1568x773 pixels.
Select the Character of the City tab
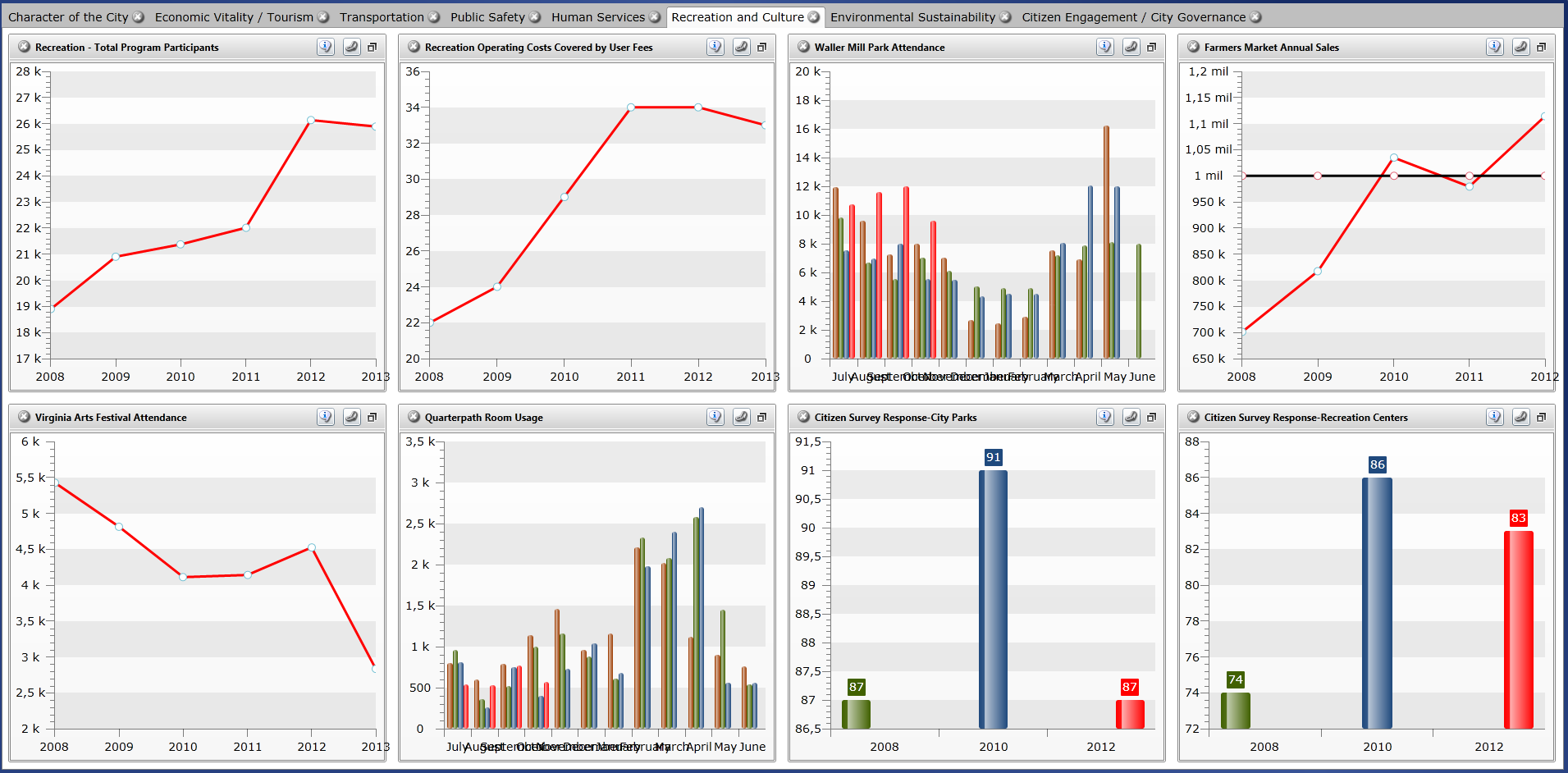68,17
